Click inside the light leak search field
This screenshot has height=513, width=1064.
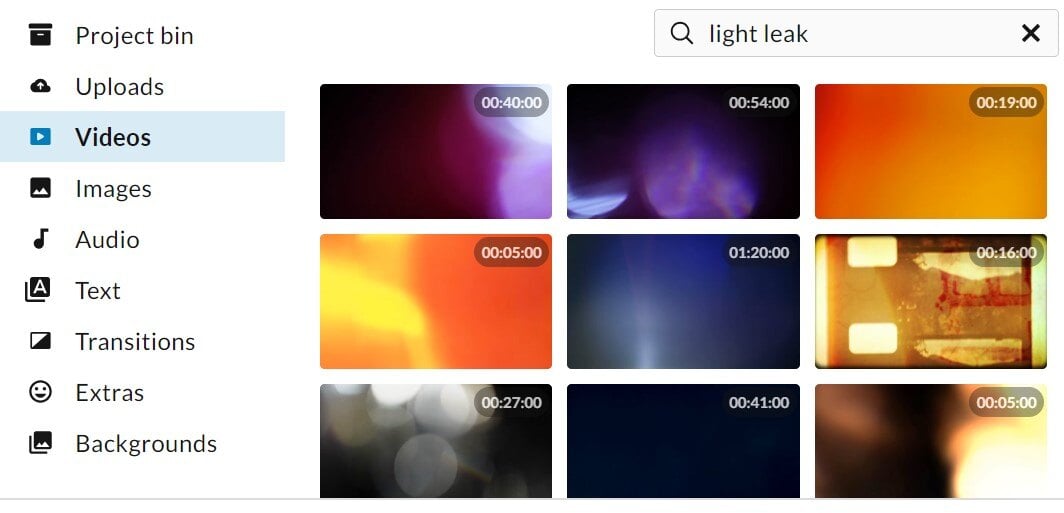point(856,33)
